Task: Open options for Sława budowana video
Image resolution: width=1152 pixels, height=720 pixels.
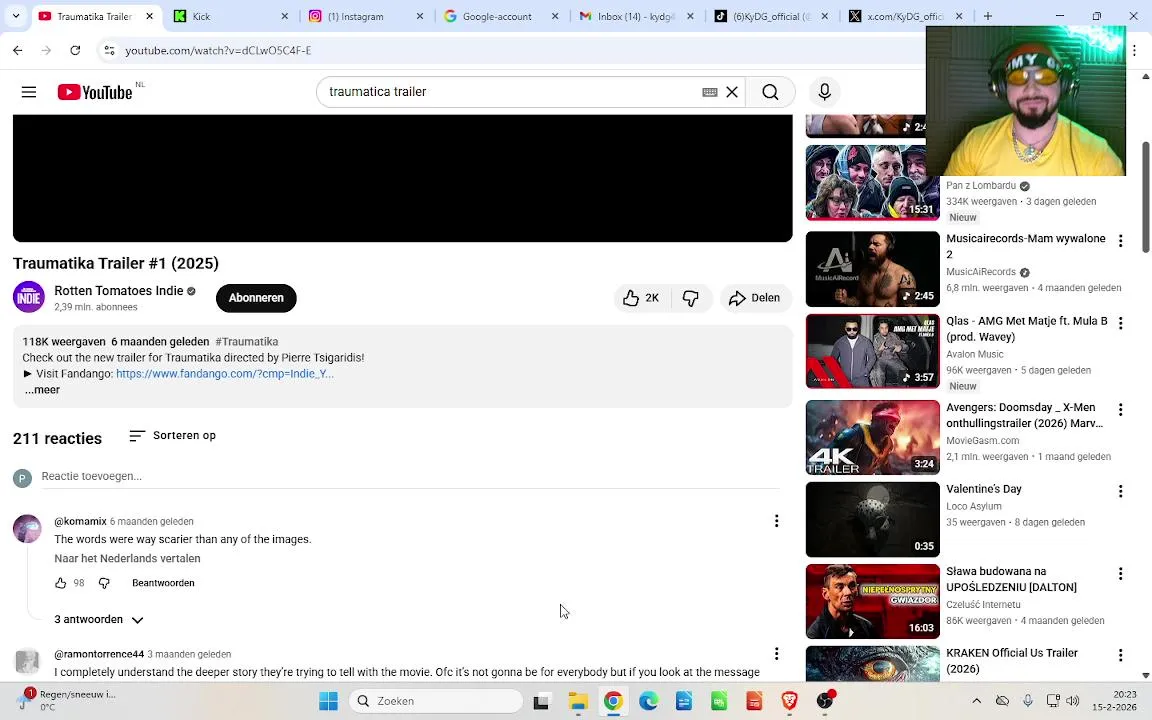Action: [x=1120, y=573]
